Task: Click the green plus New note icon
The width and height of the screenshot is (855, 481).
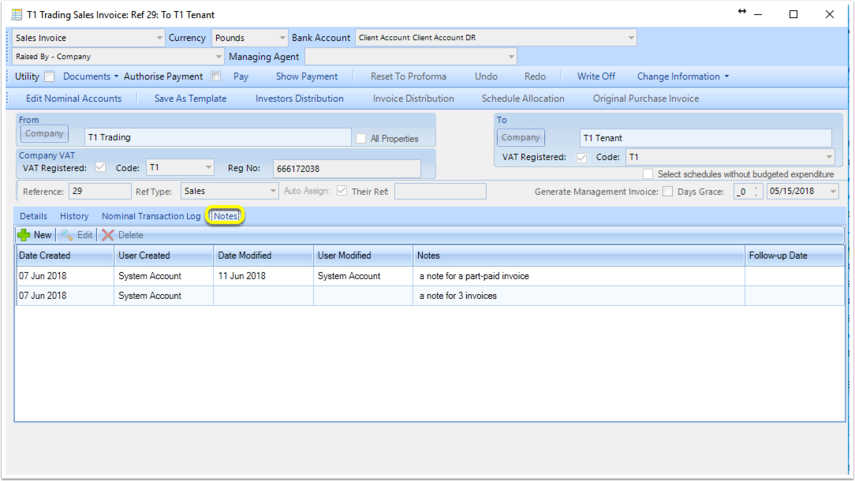Action: [24, 235]
